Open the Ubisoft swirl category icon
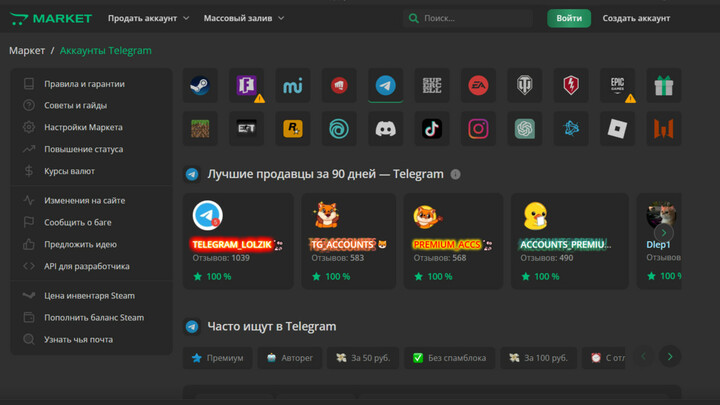This screenshot has height=405, width=720. (x=339, y=129)
